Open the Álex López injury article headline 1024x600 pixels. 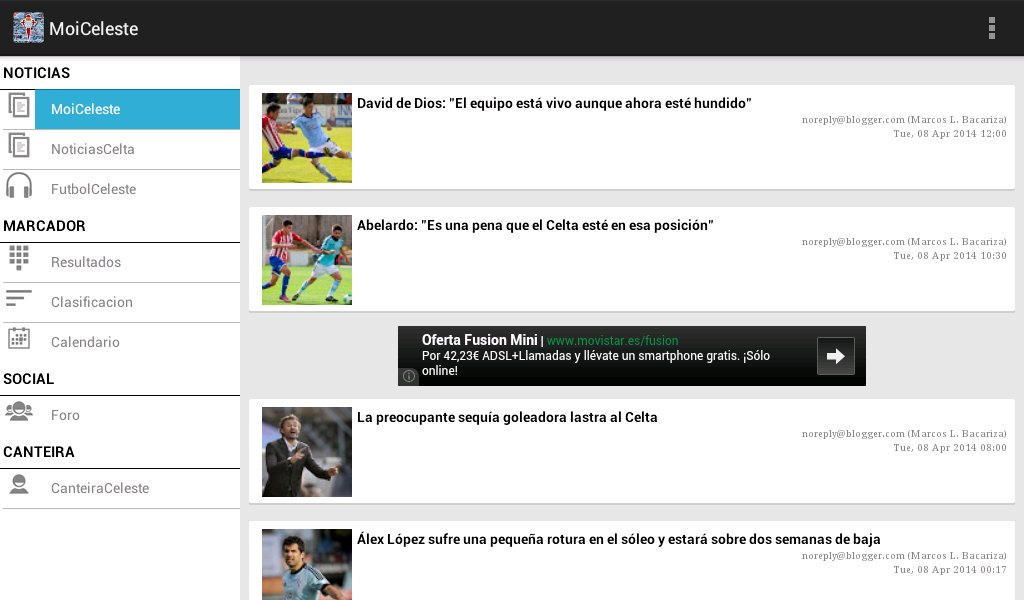coord(618,539)
